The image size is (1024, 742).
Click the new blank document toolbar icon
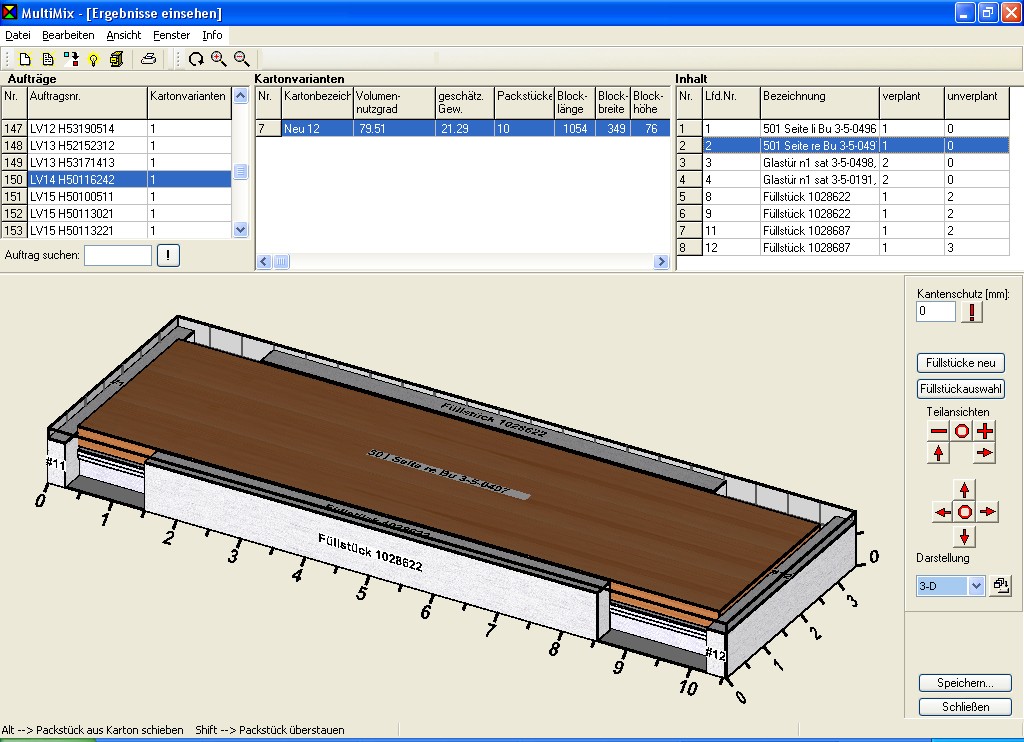point(25,59)
